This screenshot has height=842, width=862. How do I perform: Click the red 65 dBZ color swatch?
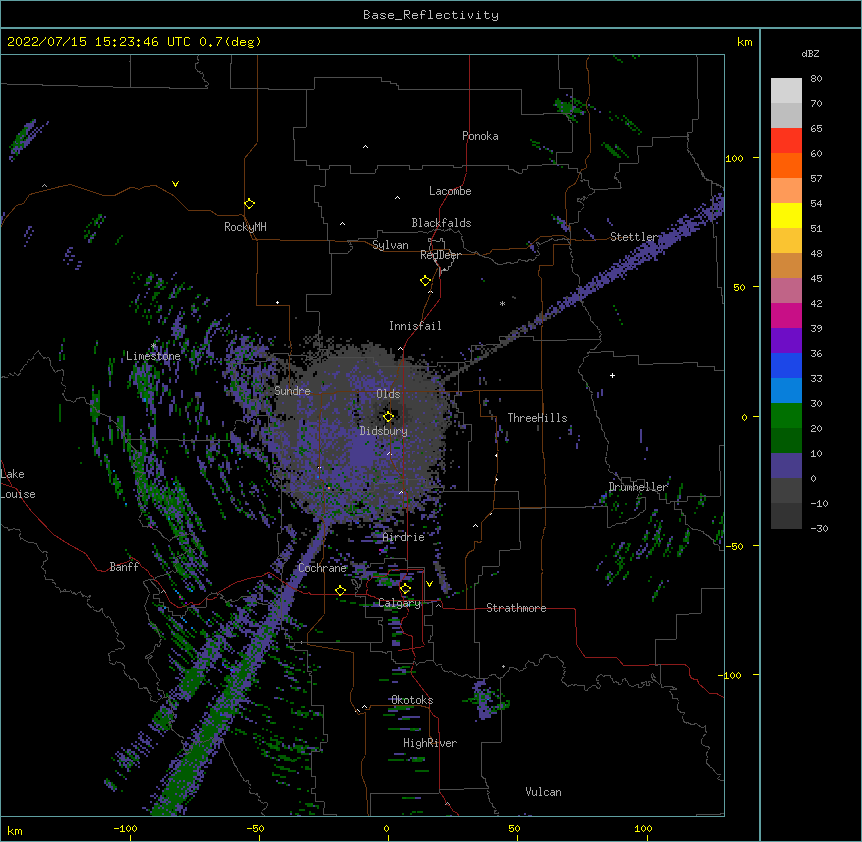pos(786,140)
